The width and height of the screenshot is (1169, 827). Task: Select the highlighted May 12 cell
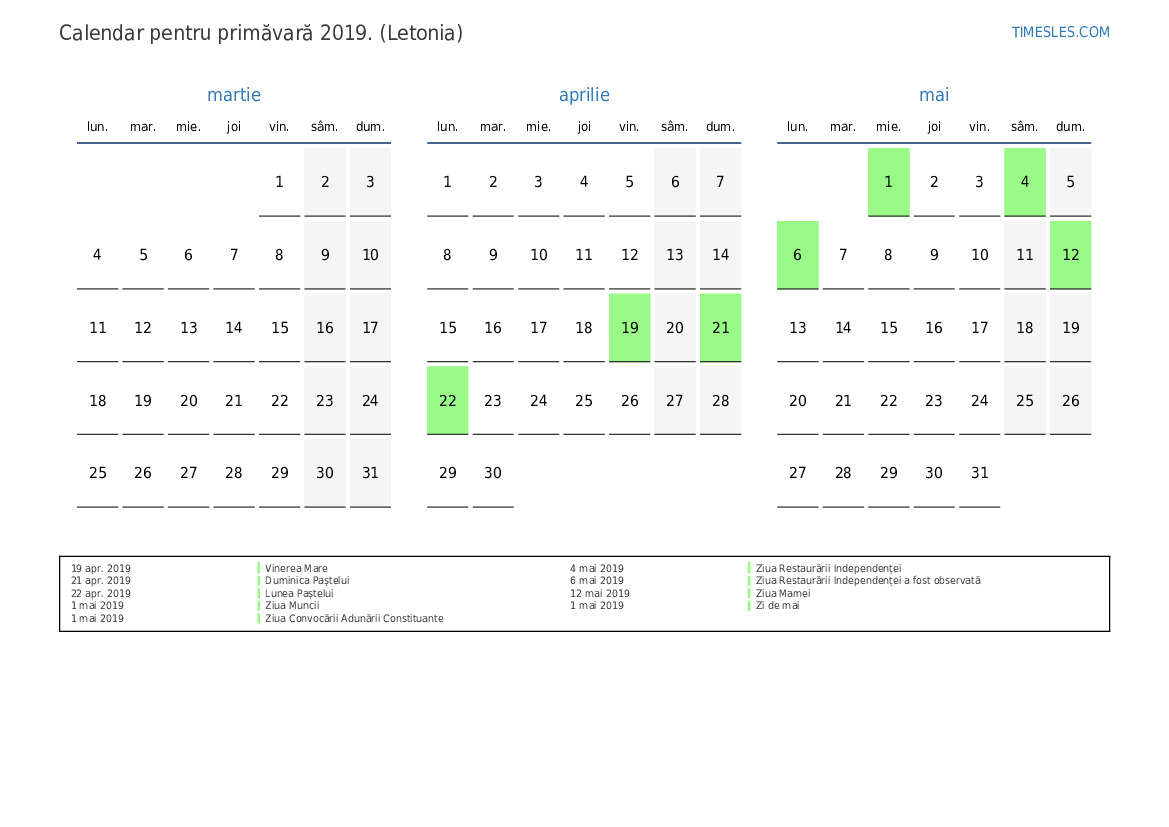click(1070, 255)
